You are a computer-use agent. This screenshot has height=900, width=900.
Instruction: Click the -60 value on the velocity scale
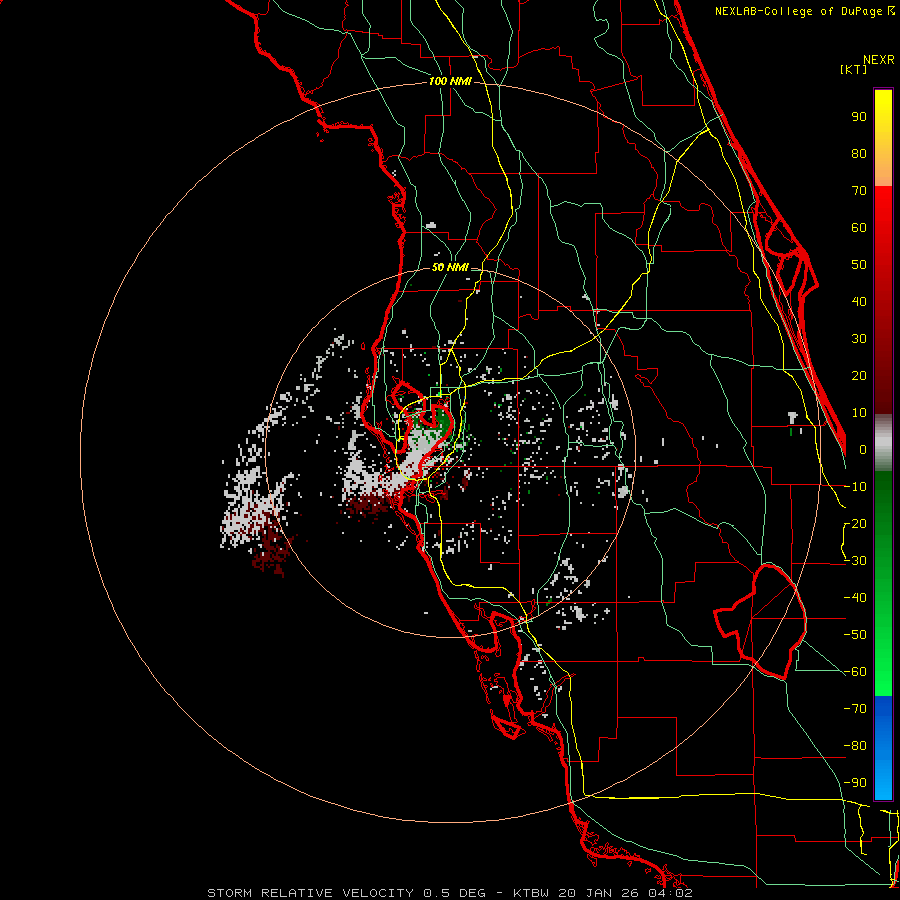pyautogui.click(x=855, y=672)
